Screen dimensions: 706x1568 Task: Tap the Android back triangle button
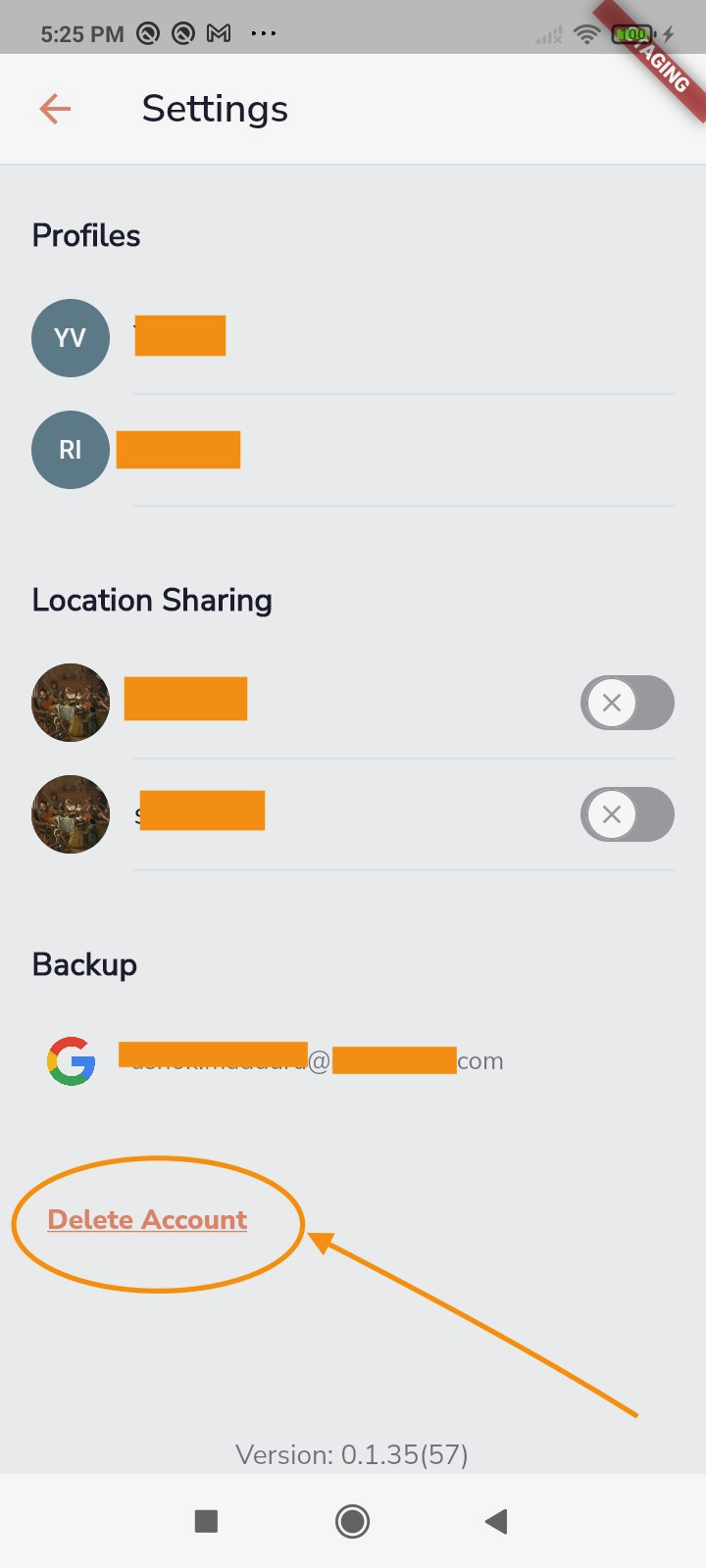click(496, 1521)
